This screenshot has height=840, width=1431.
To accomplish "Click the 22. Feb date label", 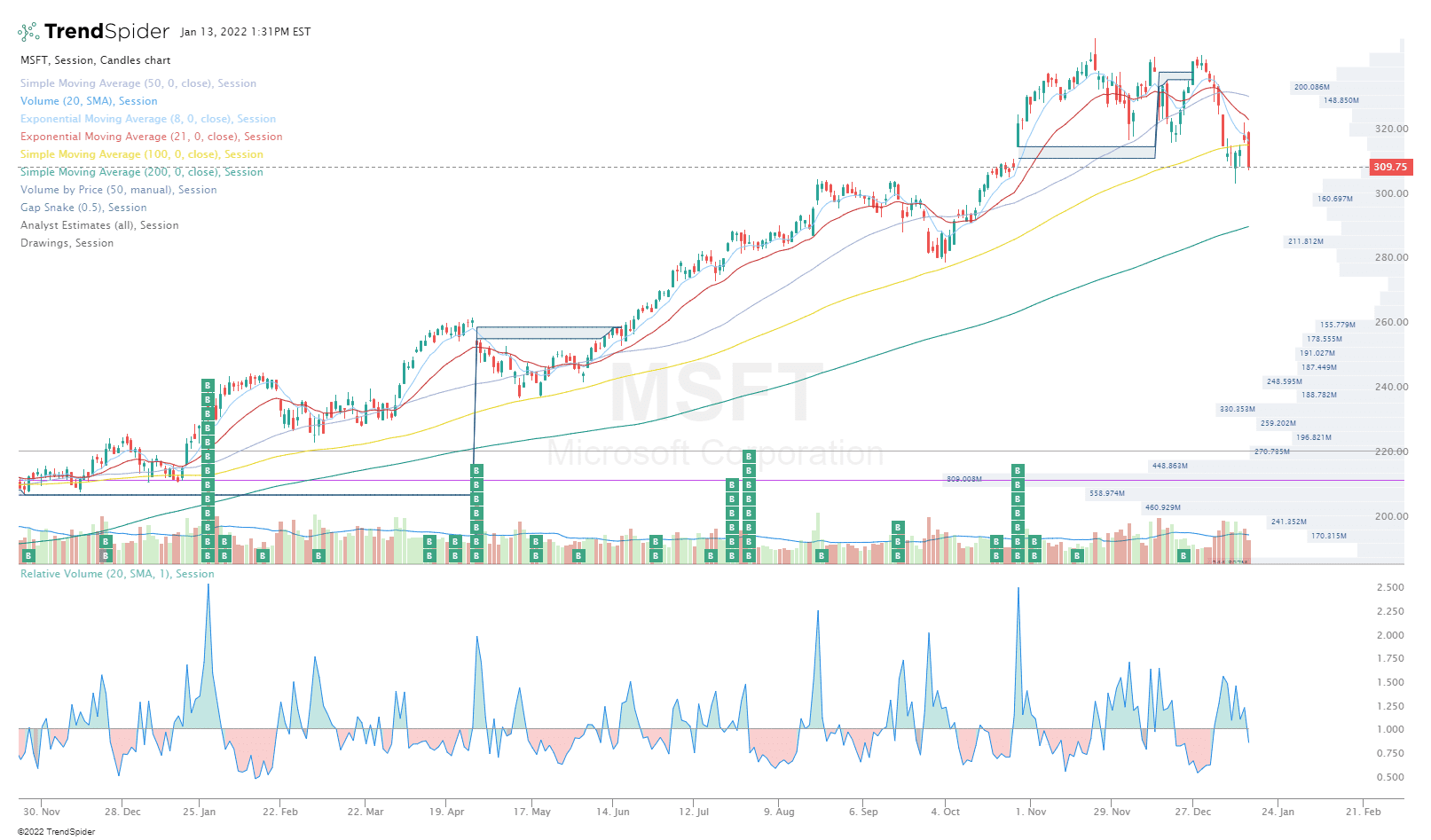I will [x=280, y=812].
